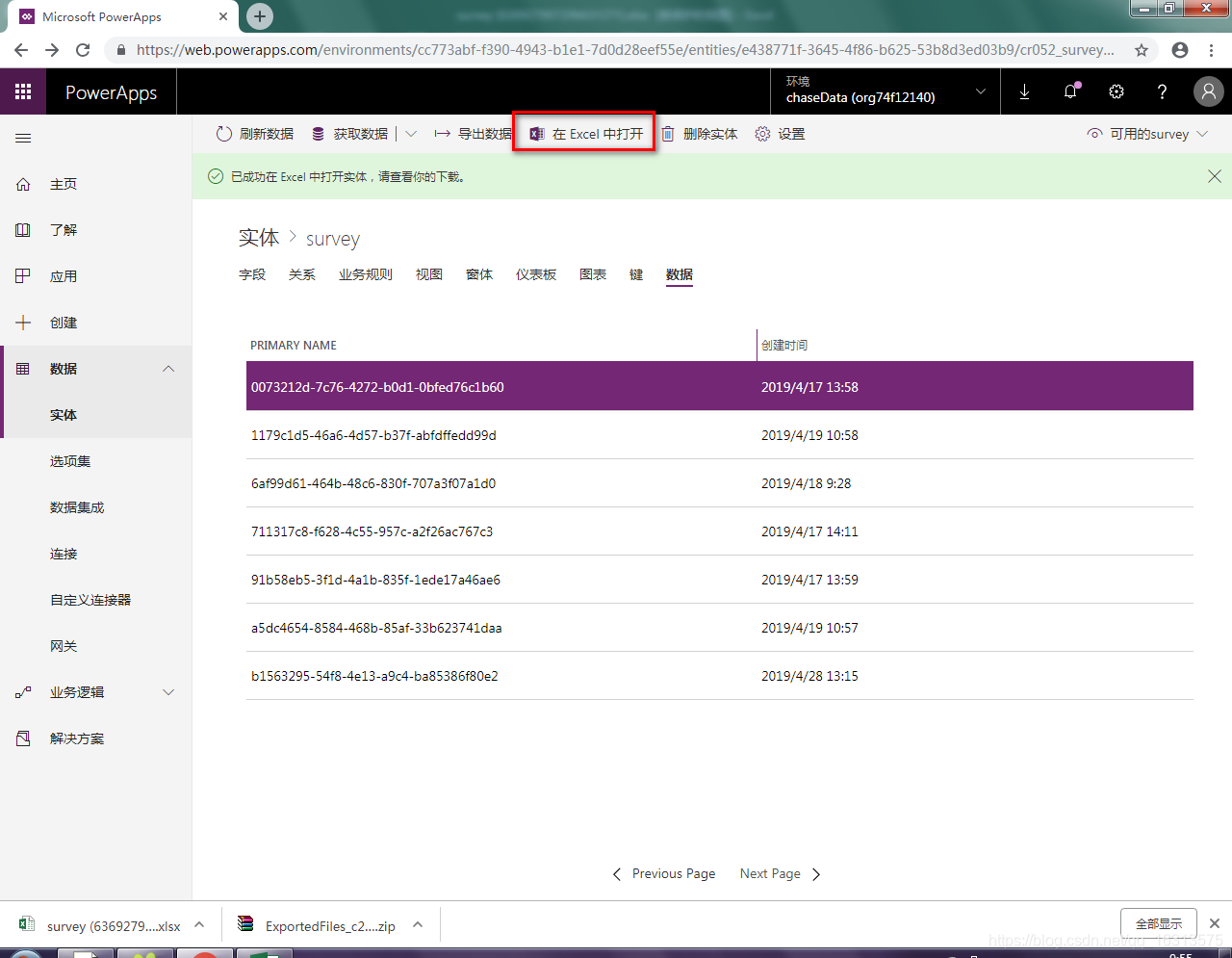The image size is (1232, 958).
Task: Switch to the 视图 views tab
Action: [429, 274]
